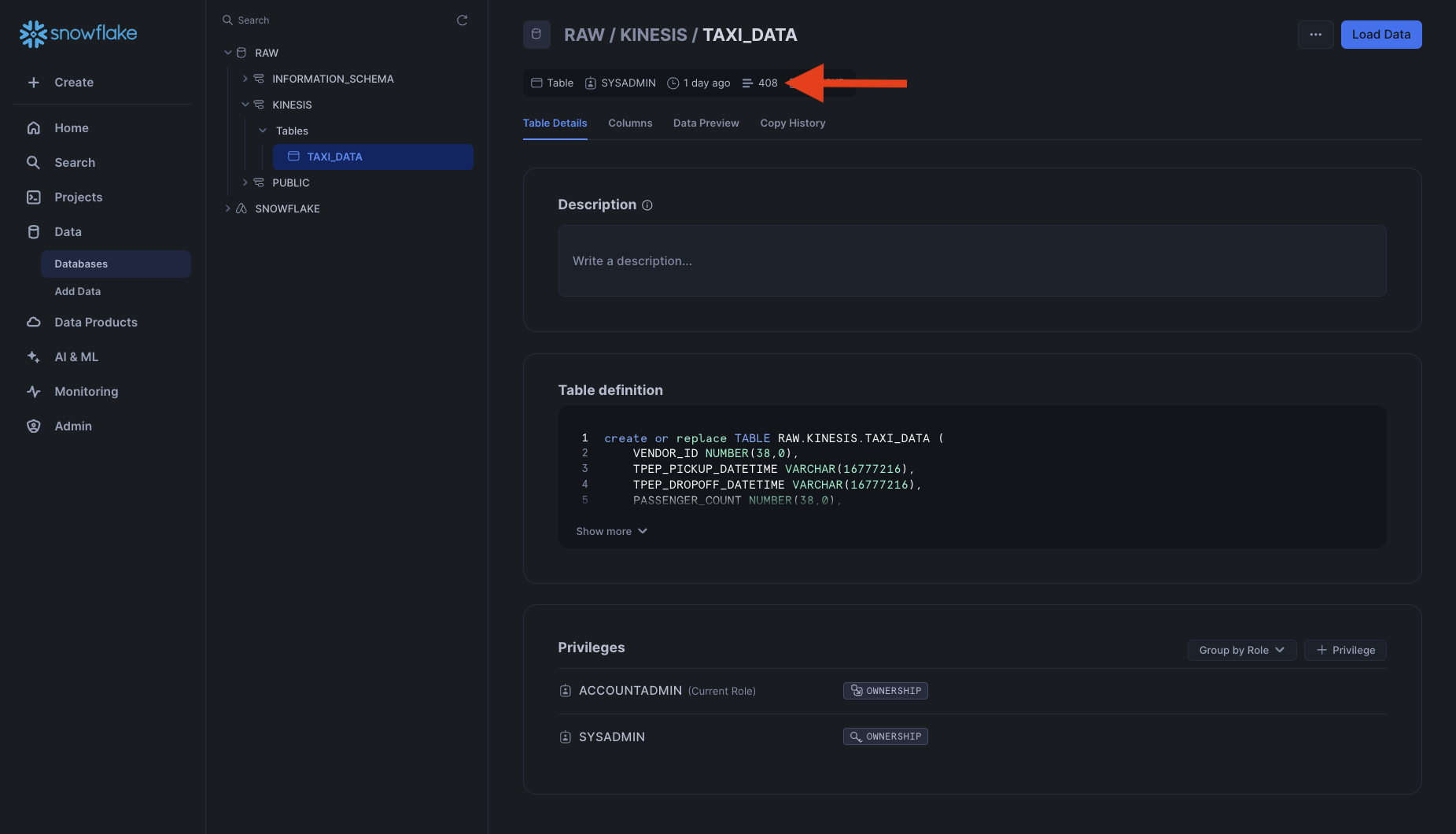Expand Show more in table definition
The height and width of the screenshot is (834, 1456).
(x=612, y=531)
